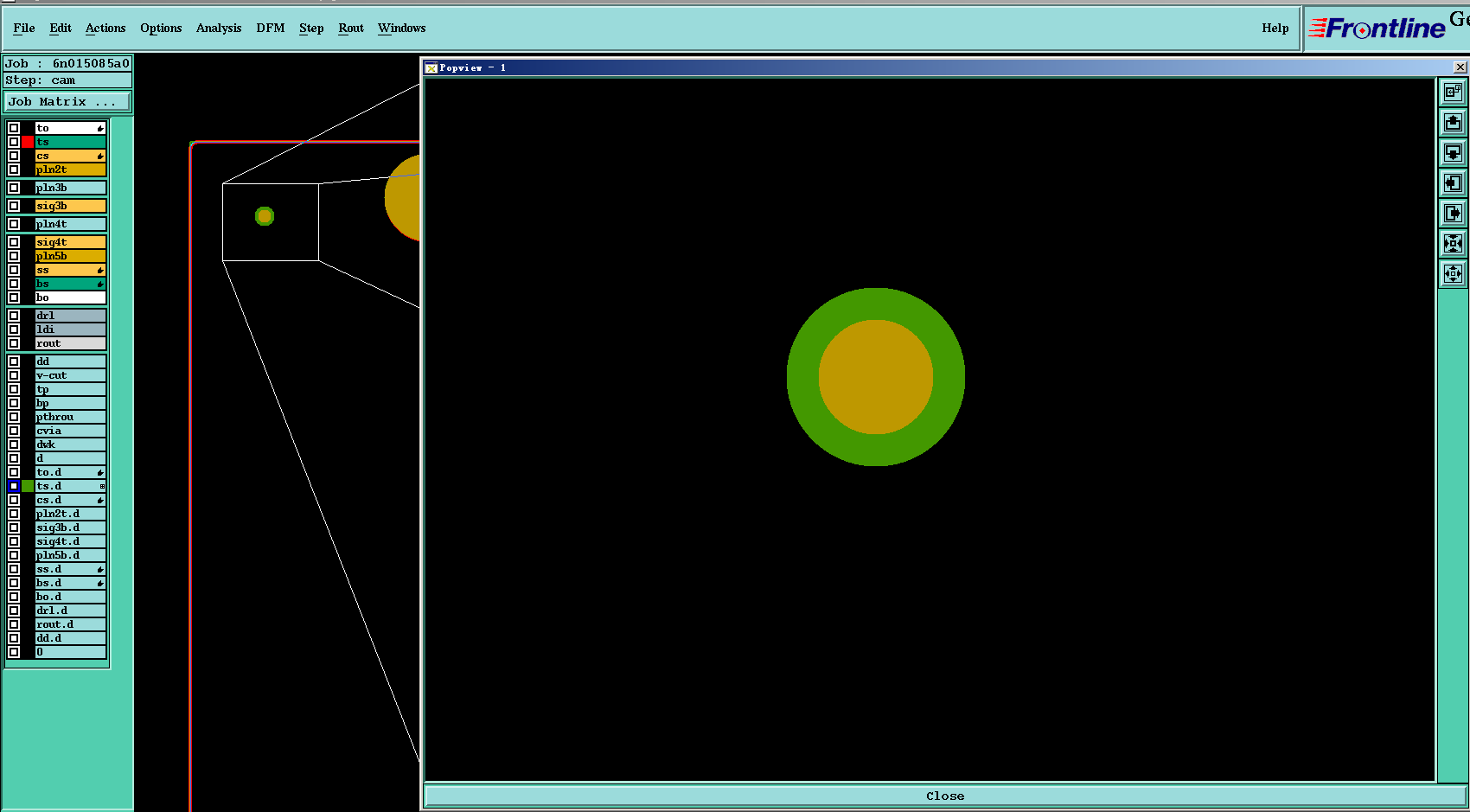1470x812 pixels.
Task: Click the green color swatch of 'ts.d' layer
Action: pos(28,486)
